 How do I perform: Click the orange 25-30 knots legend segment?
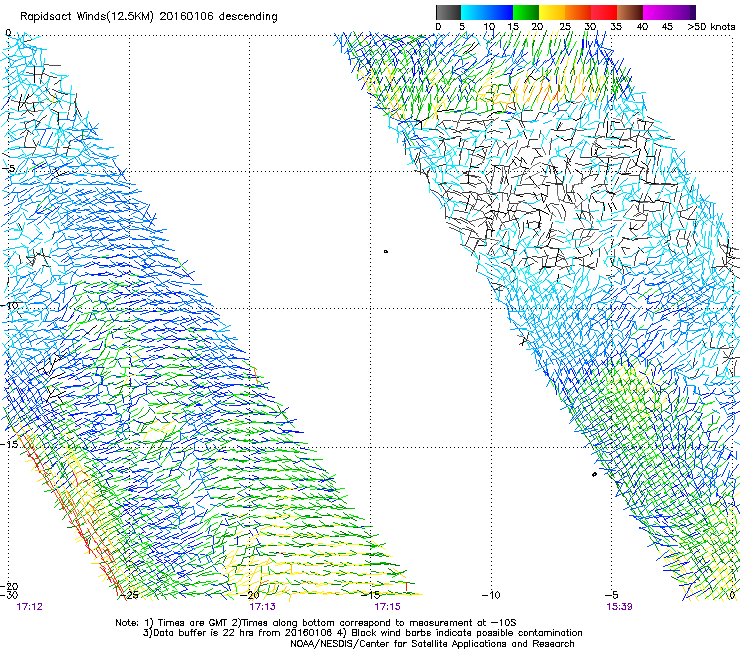coord(578,12)
